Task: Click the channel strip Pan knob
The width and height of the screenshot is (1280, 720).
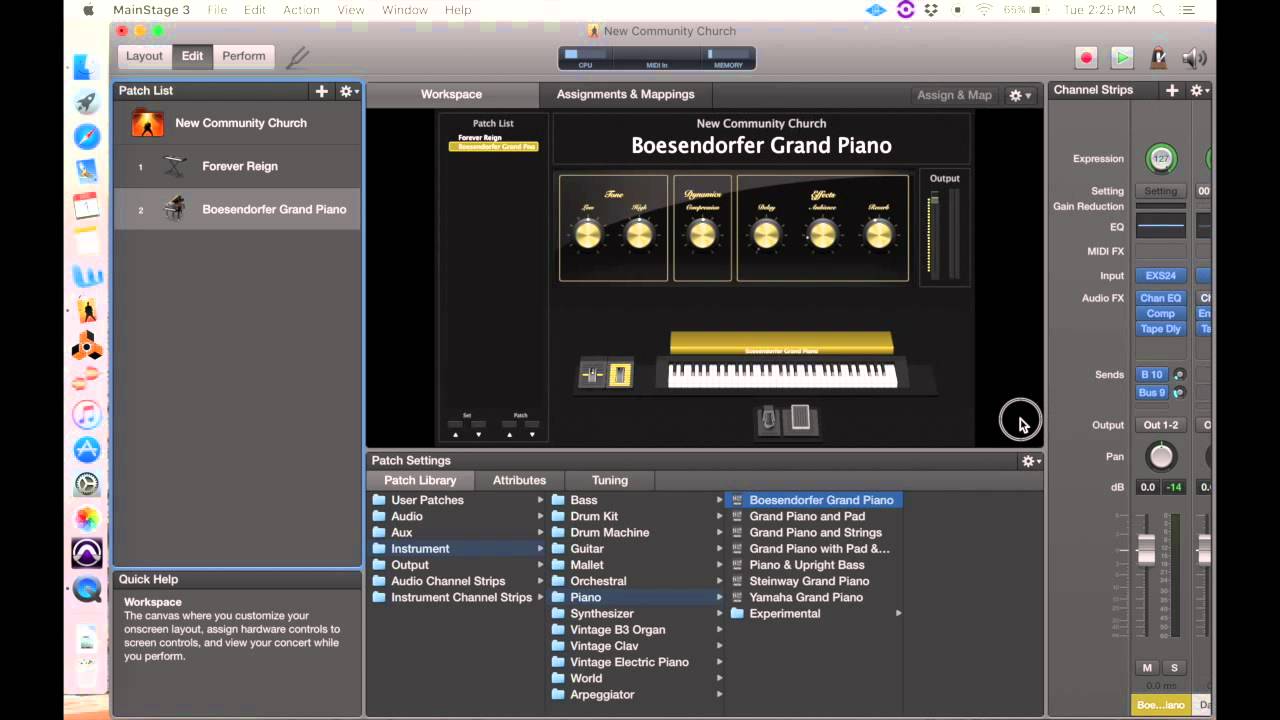Action: [1161, 457]
